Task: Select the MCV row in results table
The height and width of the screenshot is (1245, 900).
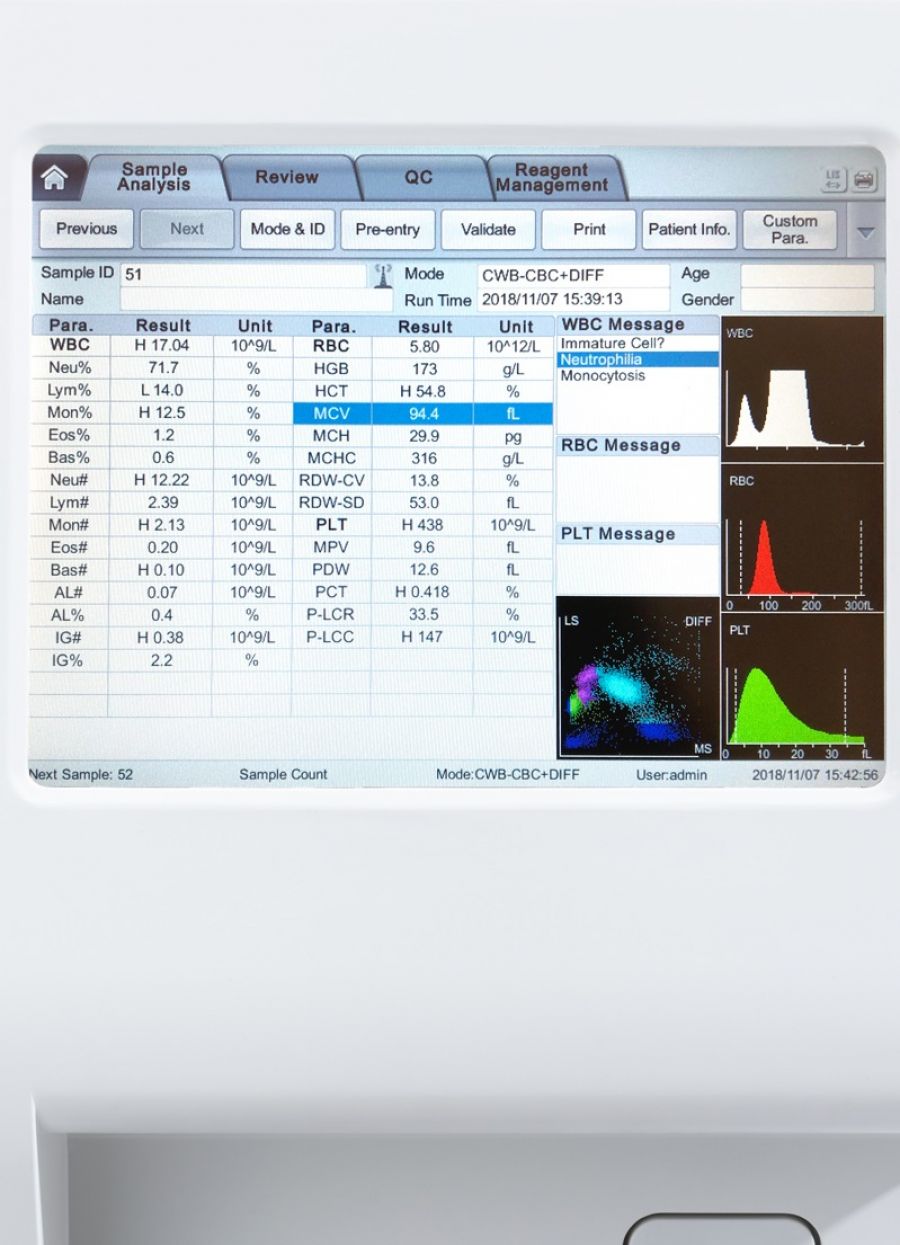Action: click(x=423, y=413)
